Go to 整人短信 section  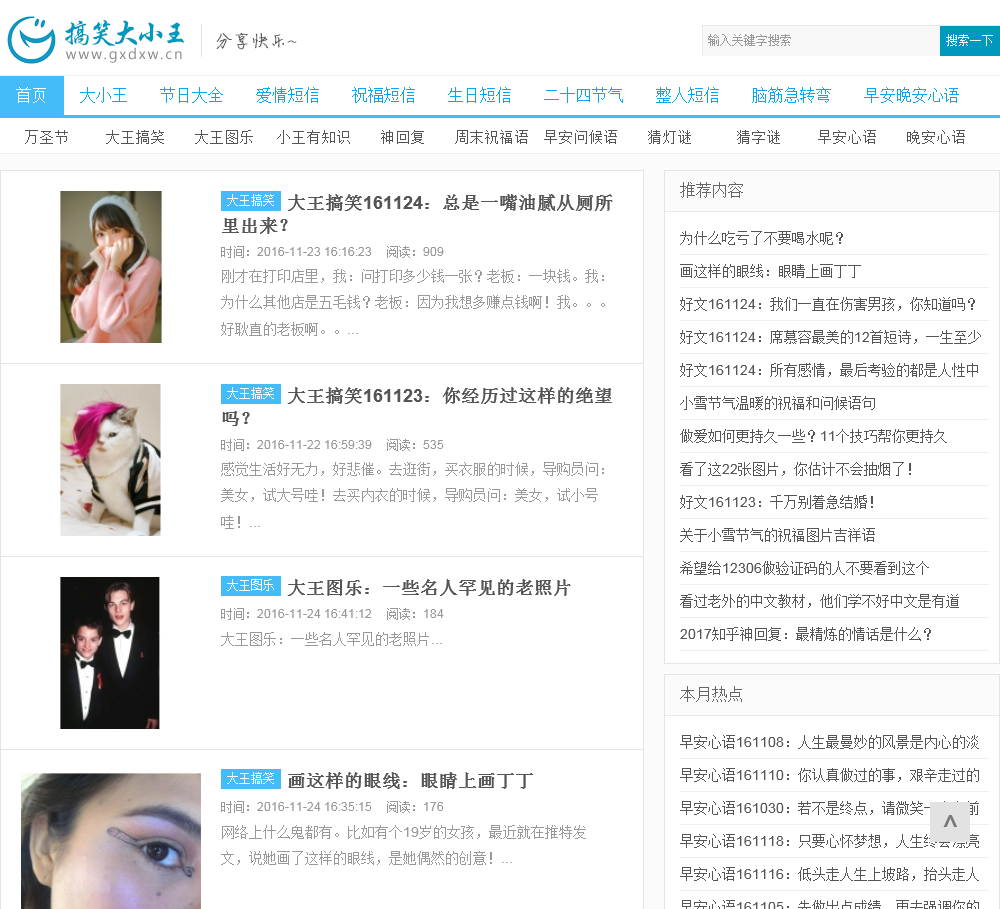click(687, 96)
